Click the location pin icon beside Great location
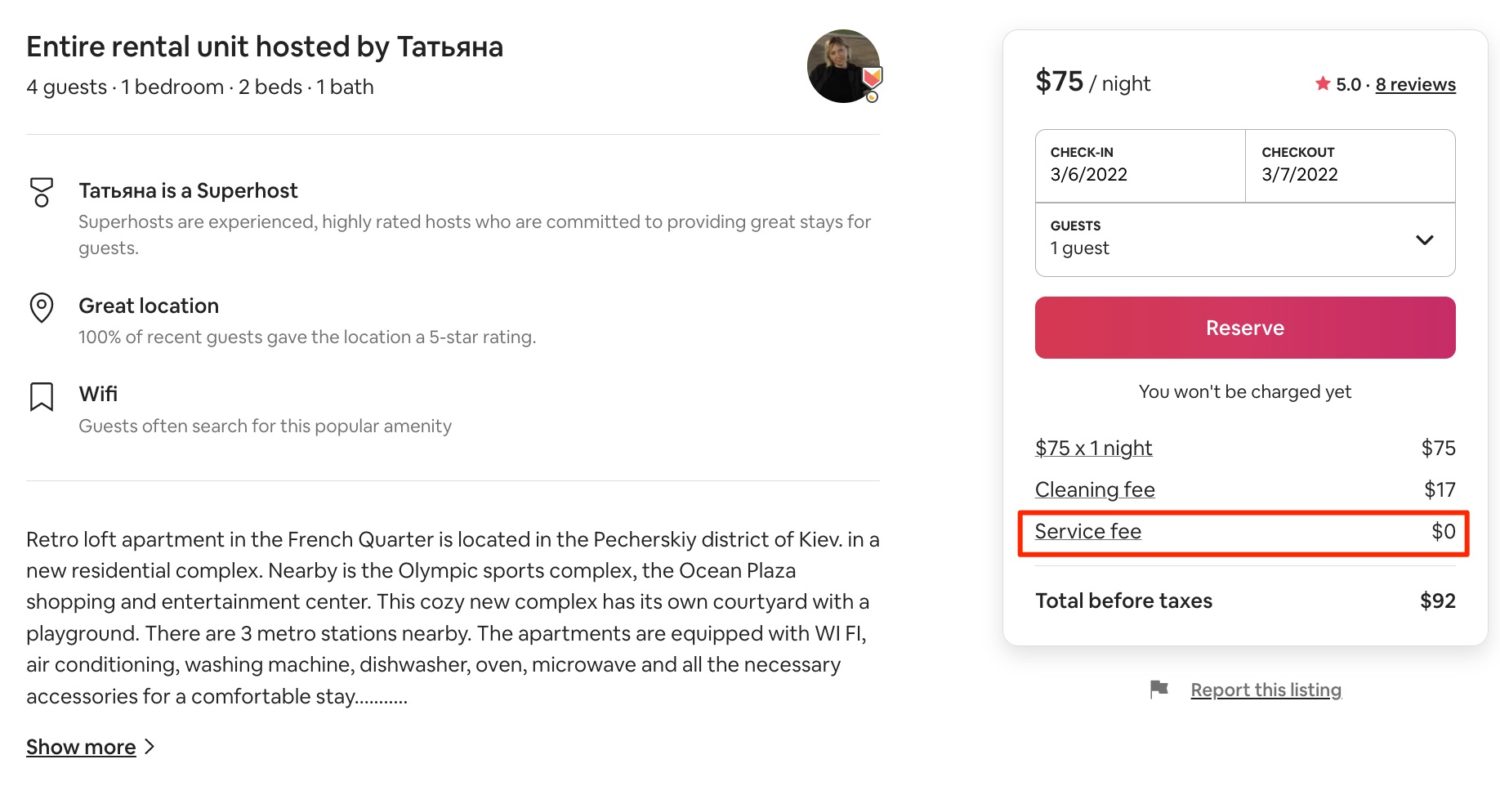This screenshot has width=1500, height=786. pyautogui.click(x=41, y=308)
